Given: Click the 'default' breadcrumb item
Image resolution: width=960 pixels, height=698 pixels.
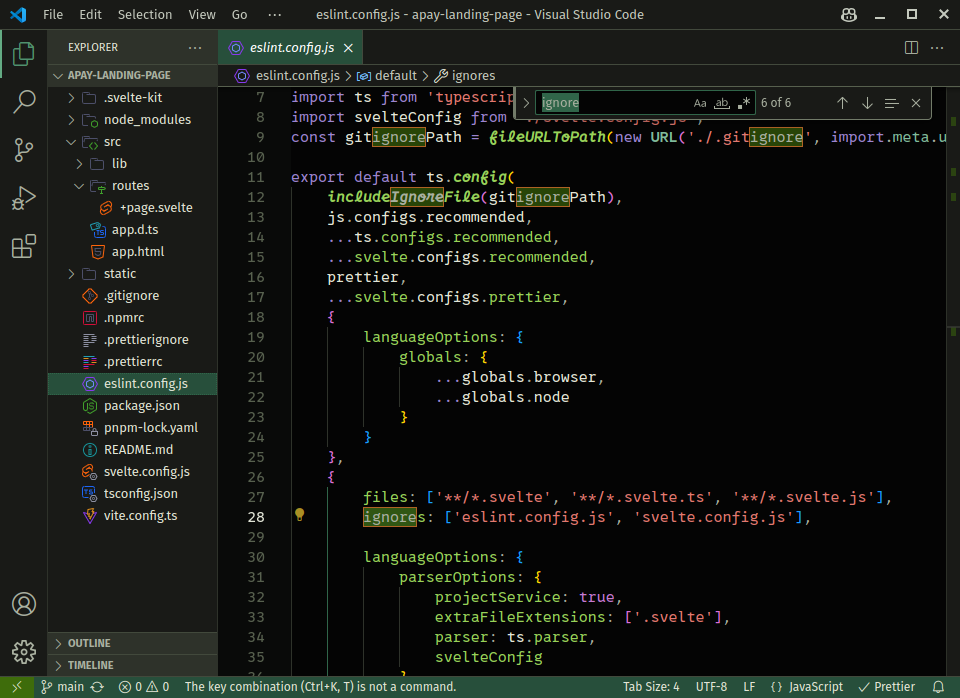Looking at the screenshot, I should [387, 75].
